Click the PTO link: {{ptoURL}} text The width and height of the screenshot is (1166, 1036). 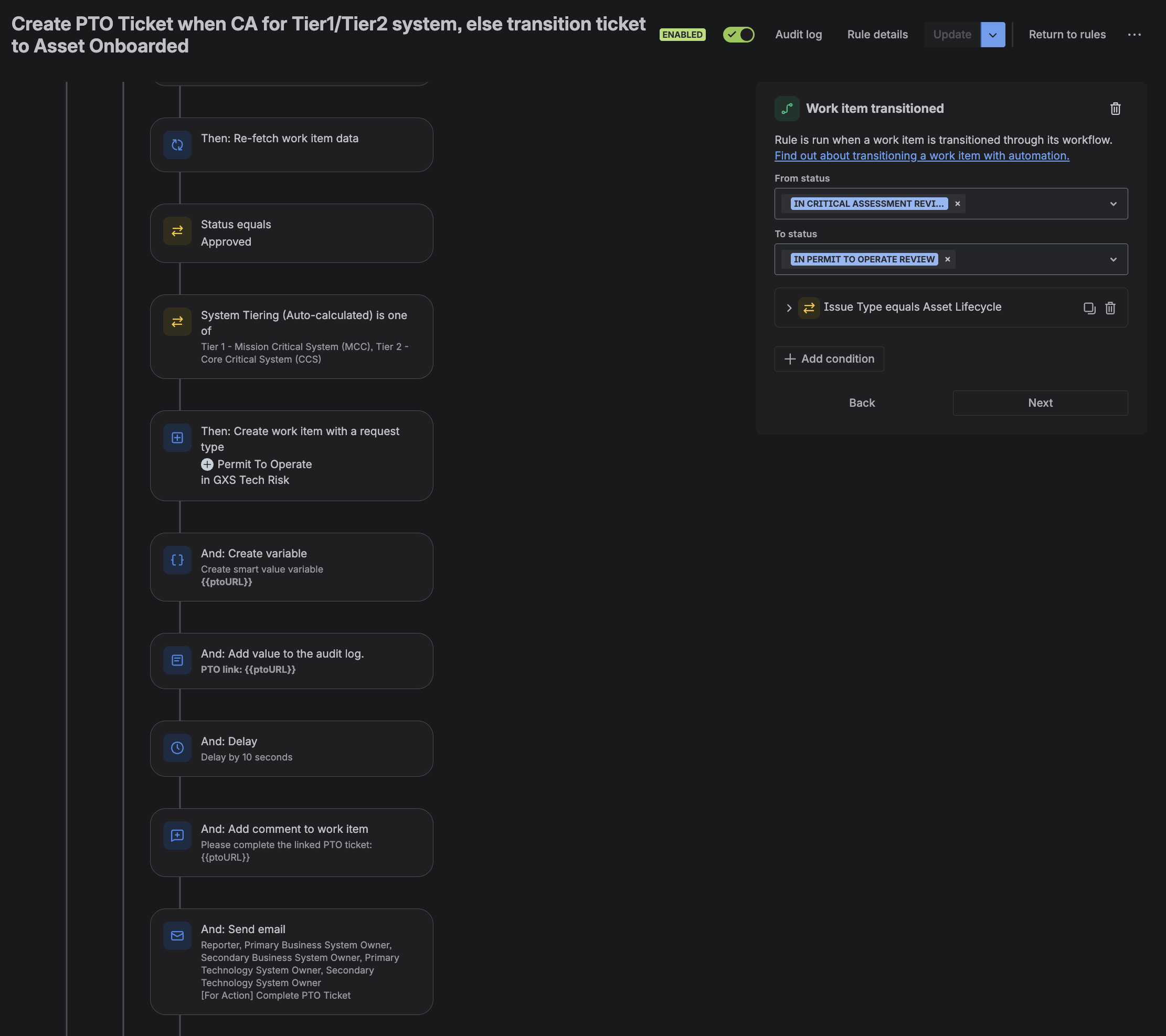click(248, 670)
